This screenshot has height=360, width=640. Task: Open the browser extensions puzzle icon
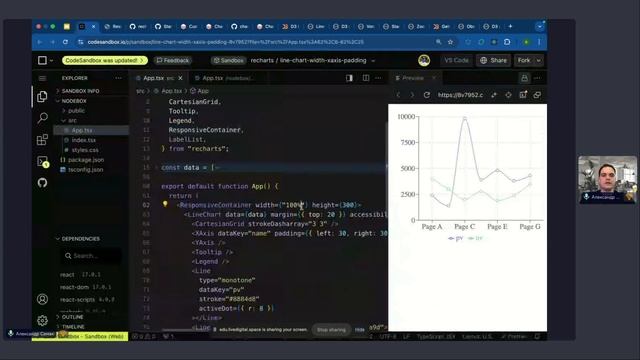tap(507, 42)
